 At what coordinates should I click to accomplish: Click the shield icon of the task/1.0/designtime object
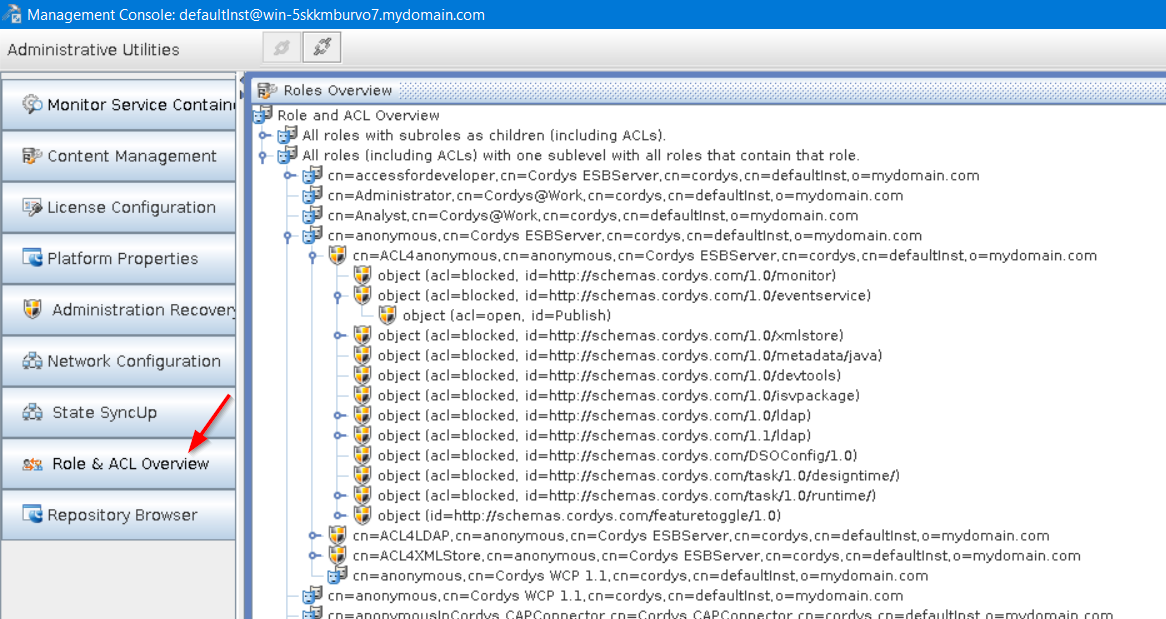(x=362, y=475)
